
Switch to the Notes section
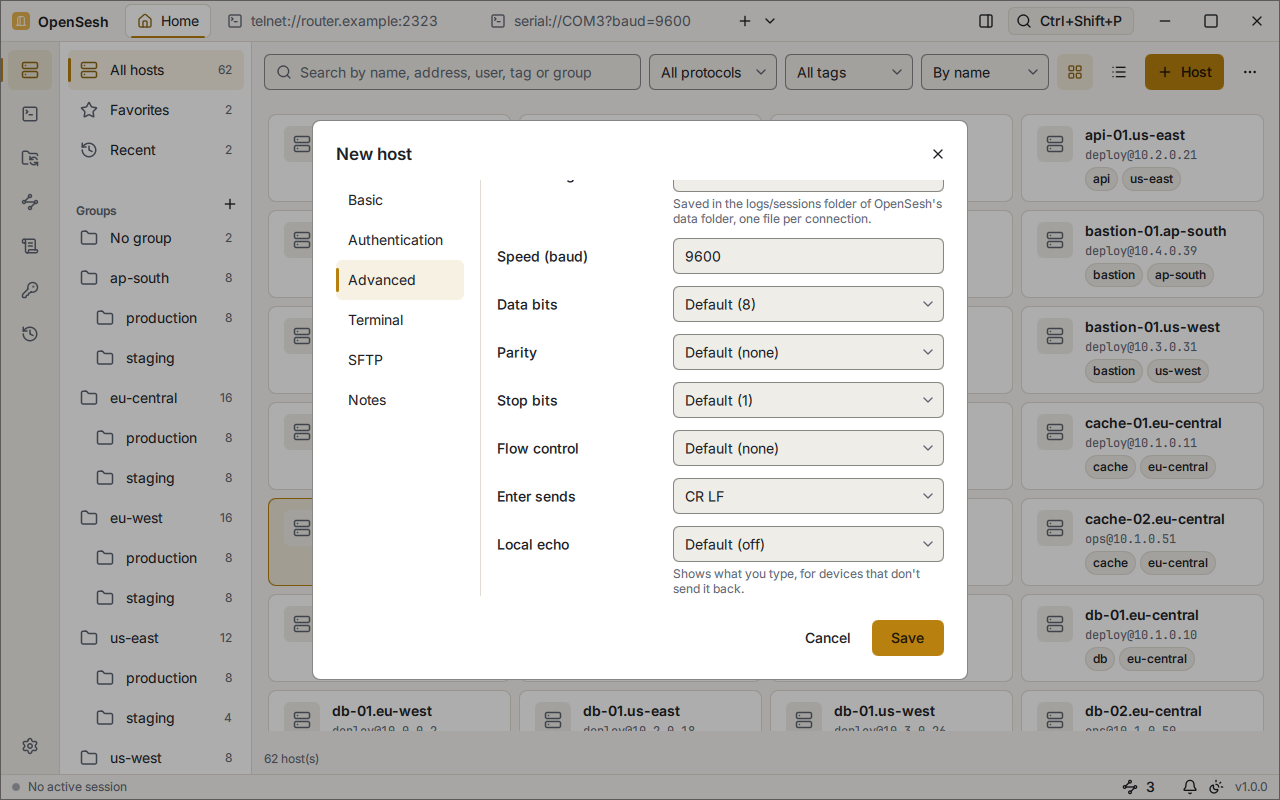(400, 400)
